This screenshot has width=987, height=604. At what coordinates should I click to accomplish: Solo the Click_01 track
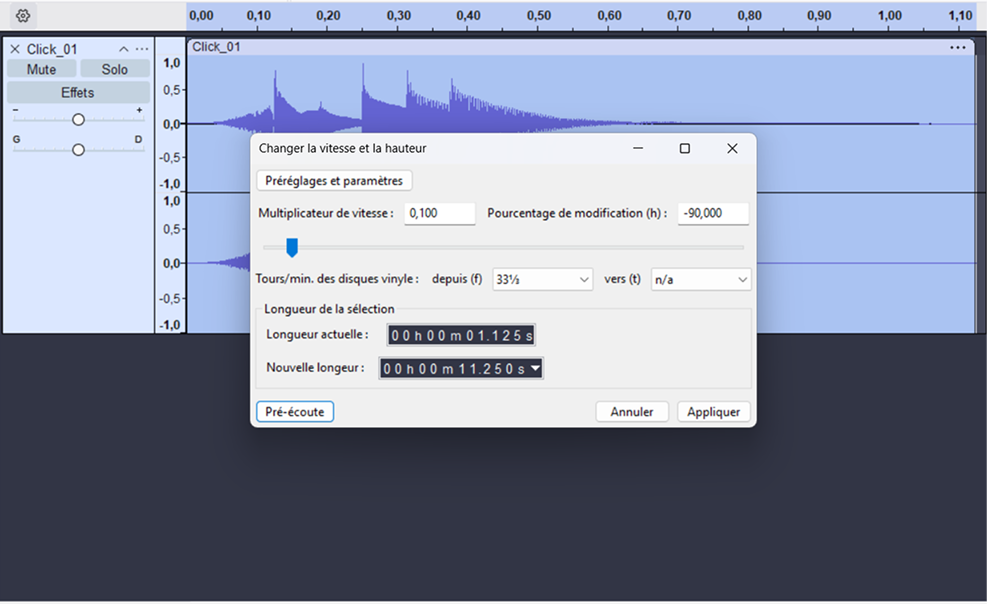(114, 69)
